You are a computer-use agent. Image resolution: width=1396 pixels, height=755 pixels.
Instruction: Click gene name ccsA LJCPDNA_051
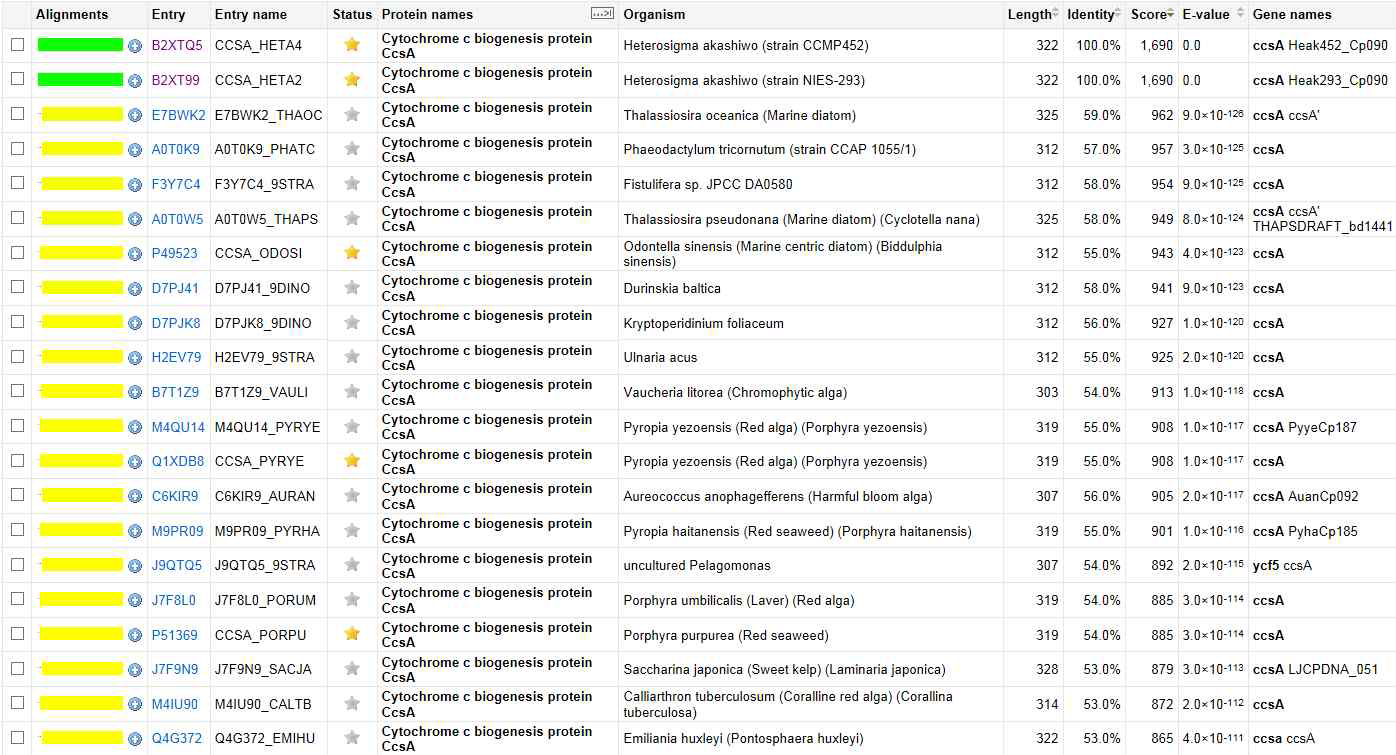1315,669
